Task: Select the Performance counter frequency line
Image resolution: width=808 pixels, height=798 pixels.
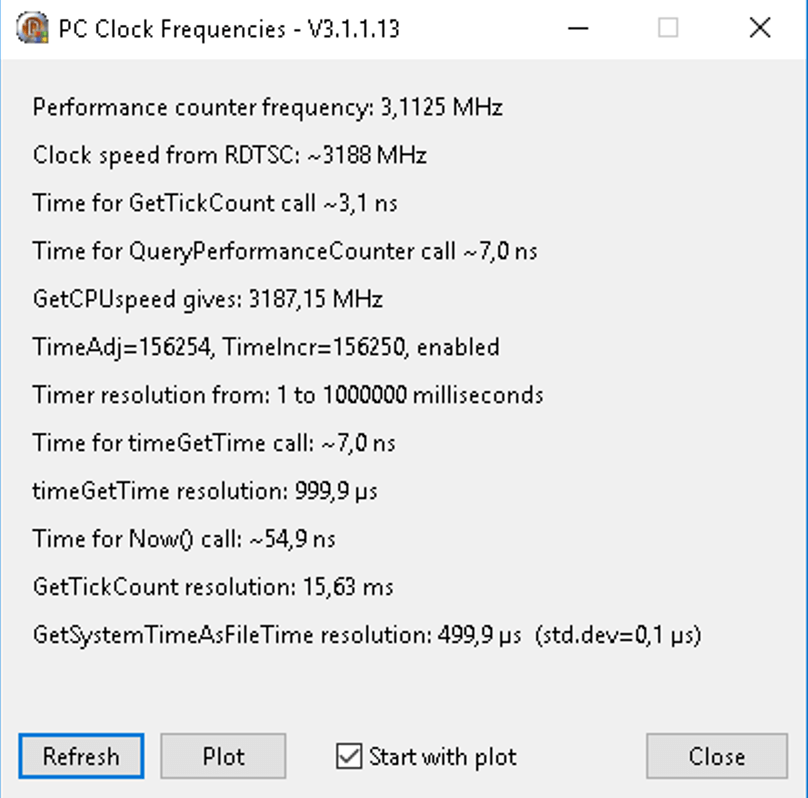Action: [267, 107]
